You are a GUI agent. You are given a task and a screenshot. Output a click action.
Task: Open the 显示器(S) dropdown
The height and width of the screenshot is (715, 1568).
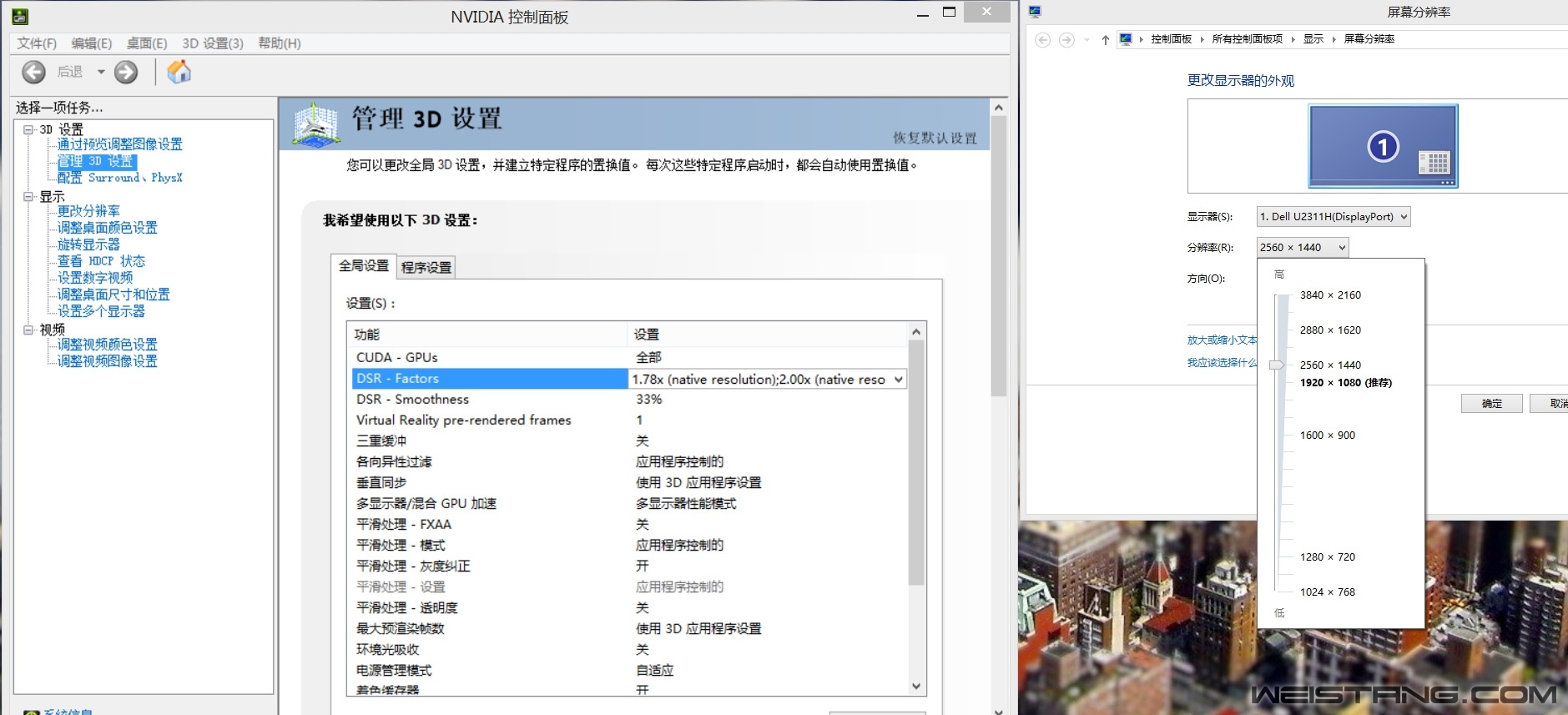coord(1334,217)
